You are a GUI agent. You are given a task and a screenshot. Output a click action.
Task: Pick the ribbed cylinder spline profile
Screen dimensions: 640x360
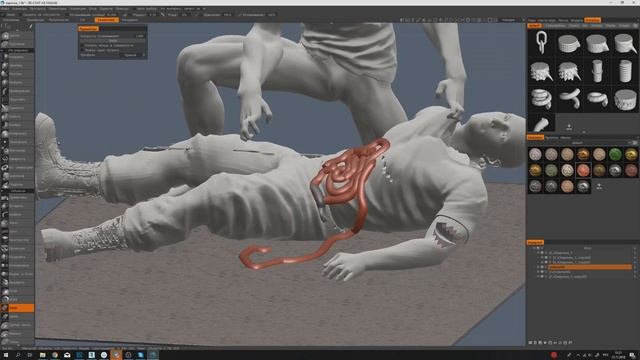point(625,71)
